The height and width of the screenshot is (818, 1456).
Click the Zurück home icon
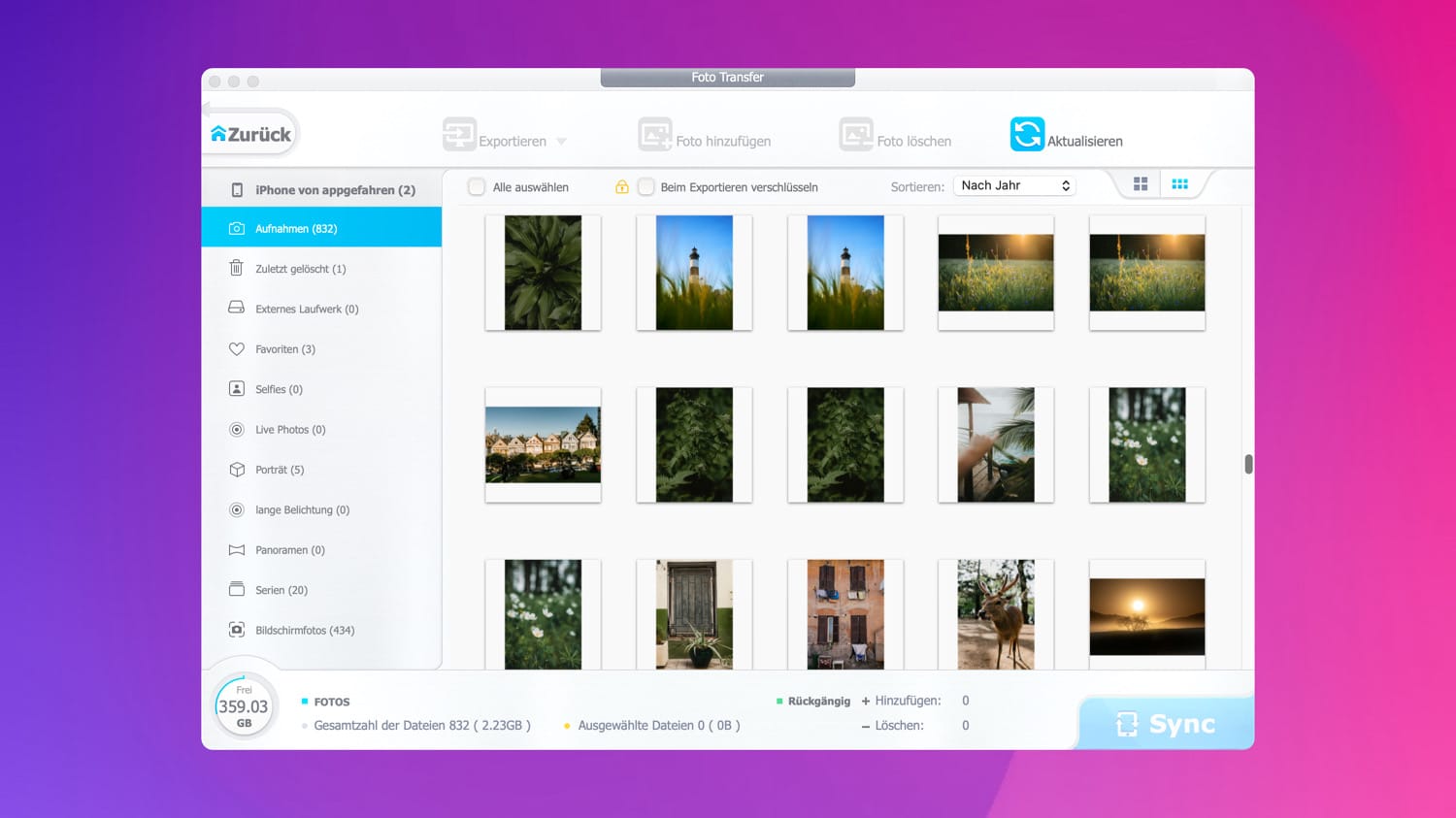pyautogui.click(x=218, y=134)
